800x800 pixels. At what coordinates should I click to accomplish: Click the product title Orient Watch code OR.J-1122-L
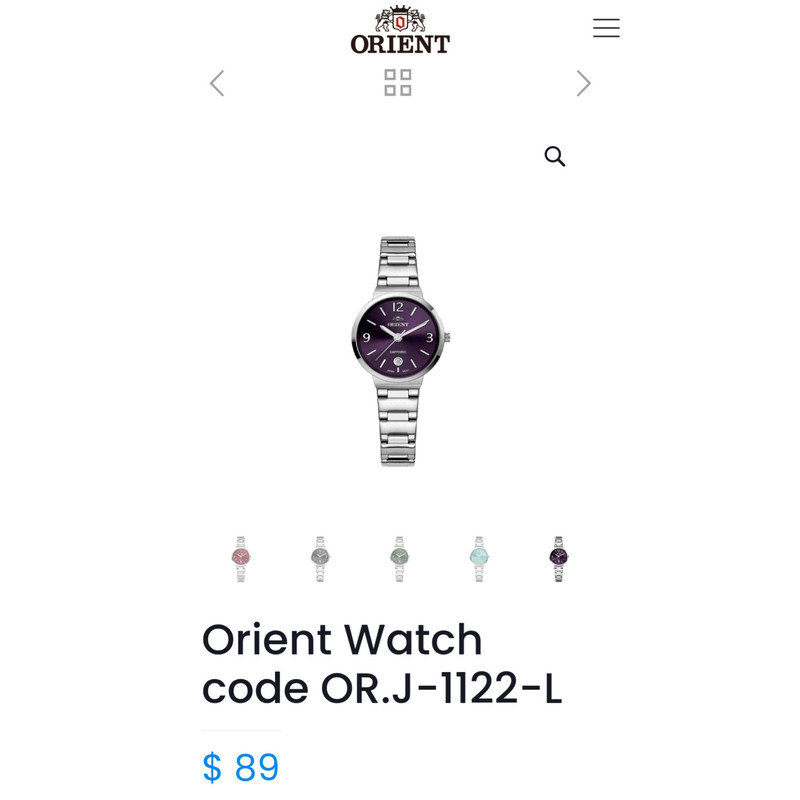382,663
